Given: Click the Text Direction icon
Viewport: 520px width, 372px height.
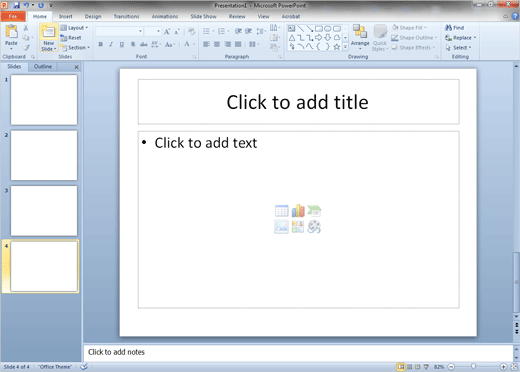Looking at the screenshot, I should pos(274,28).
